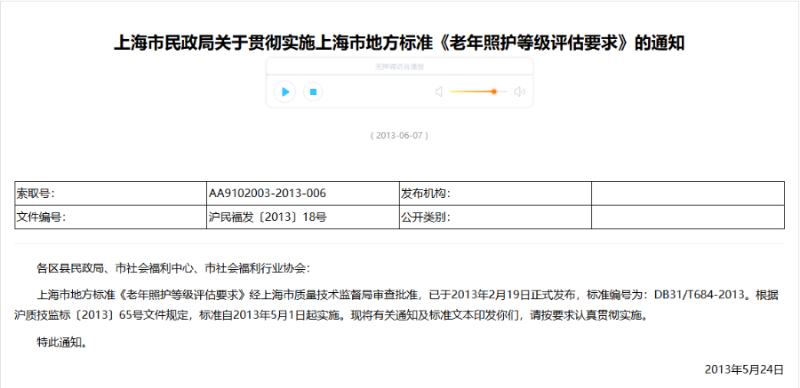Click the low-volume speaker icon
The image size is (800, 388).
point(438,92)
